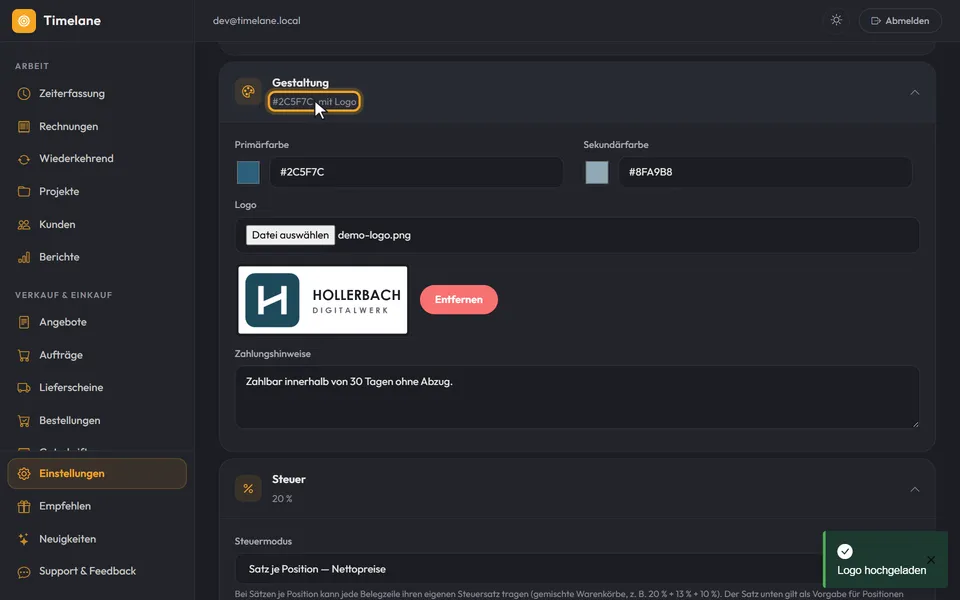Click the Zahlungshinweise text area
The width and height of the screenshot is (960, 600).
[x=577, y=397]
